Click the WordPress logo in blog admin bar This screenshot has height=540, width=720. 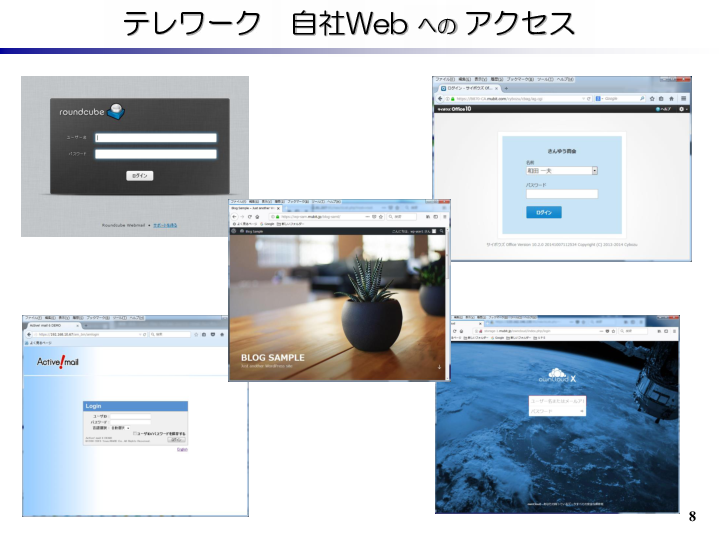[234, 232]
